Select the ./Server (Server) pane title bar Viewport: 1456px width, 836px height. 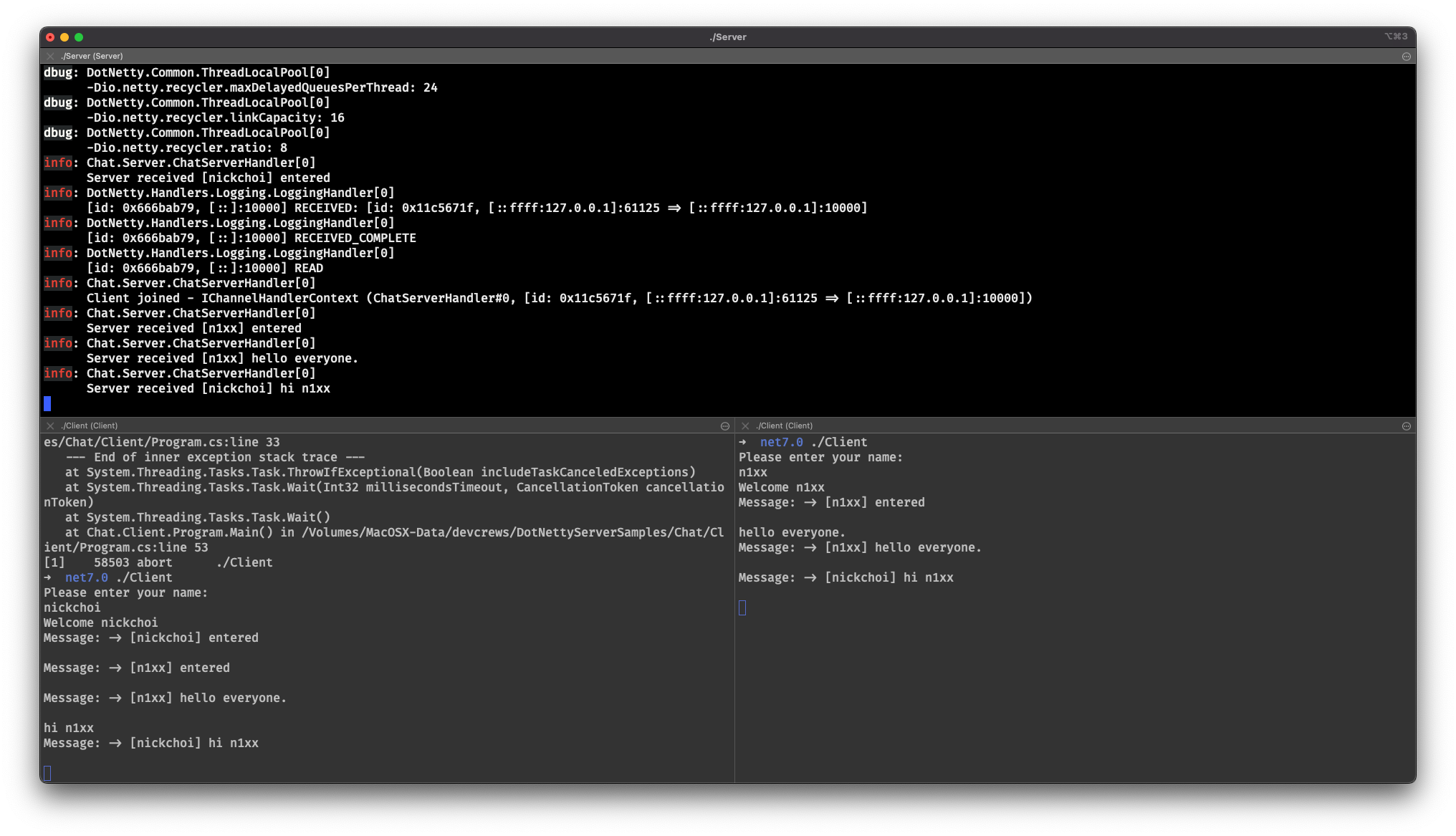(727, 56)
